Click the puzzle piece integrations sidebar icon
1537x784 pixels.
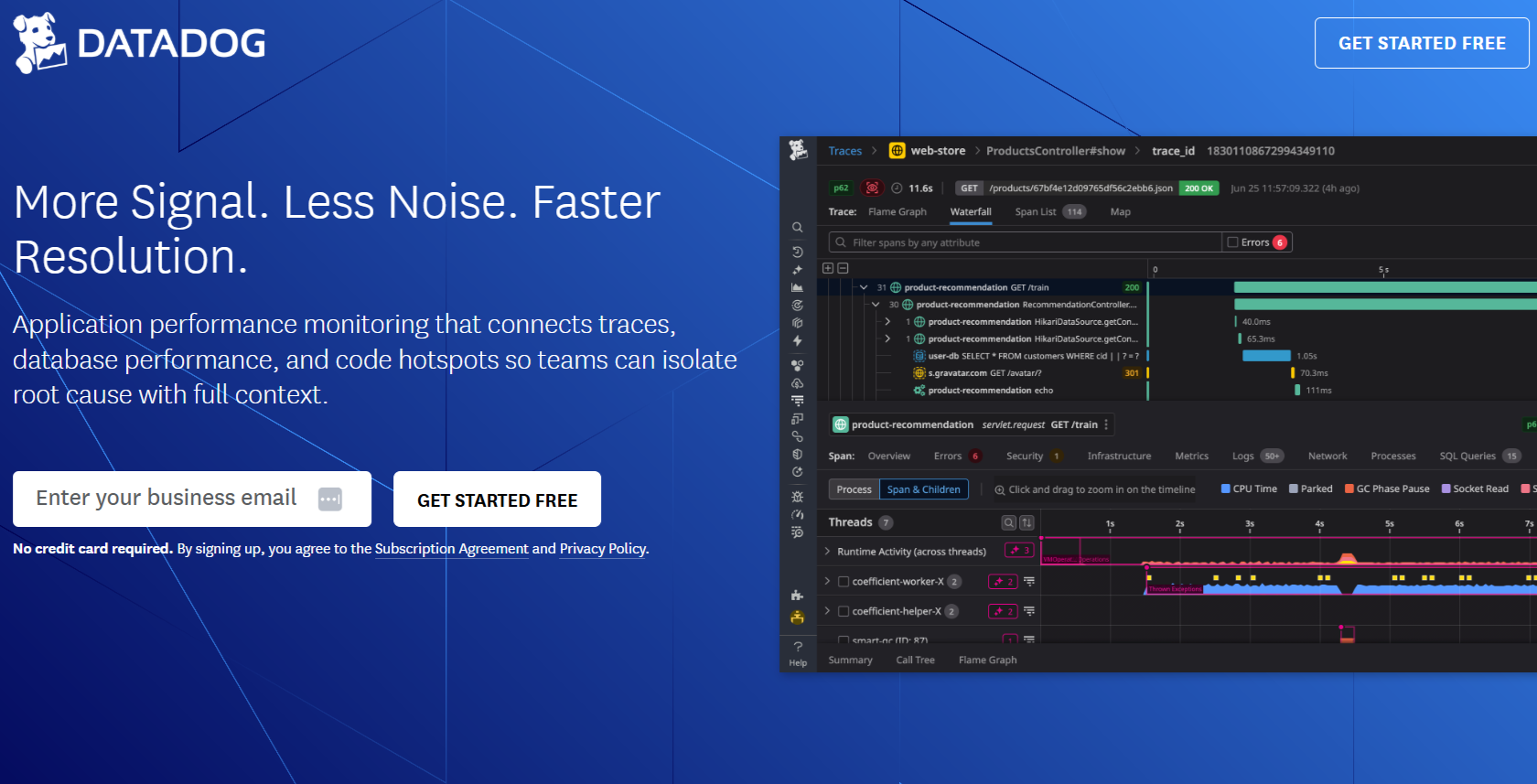797,596
